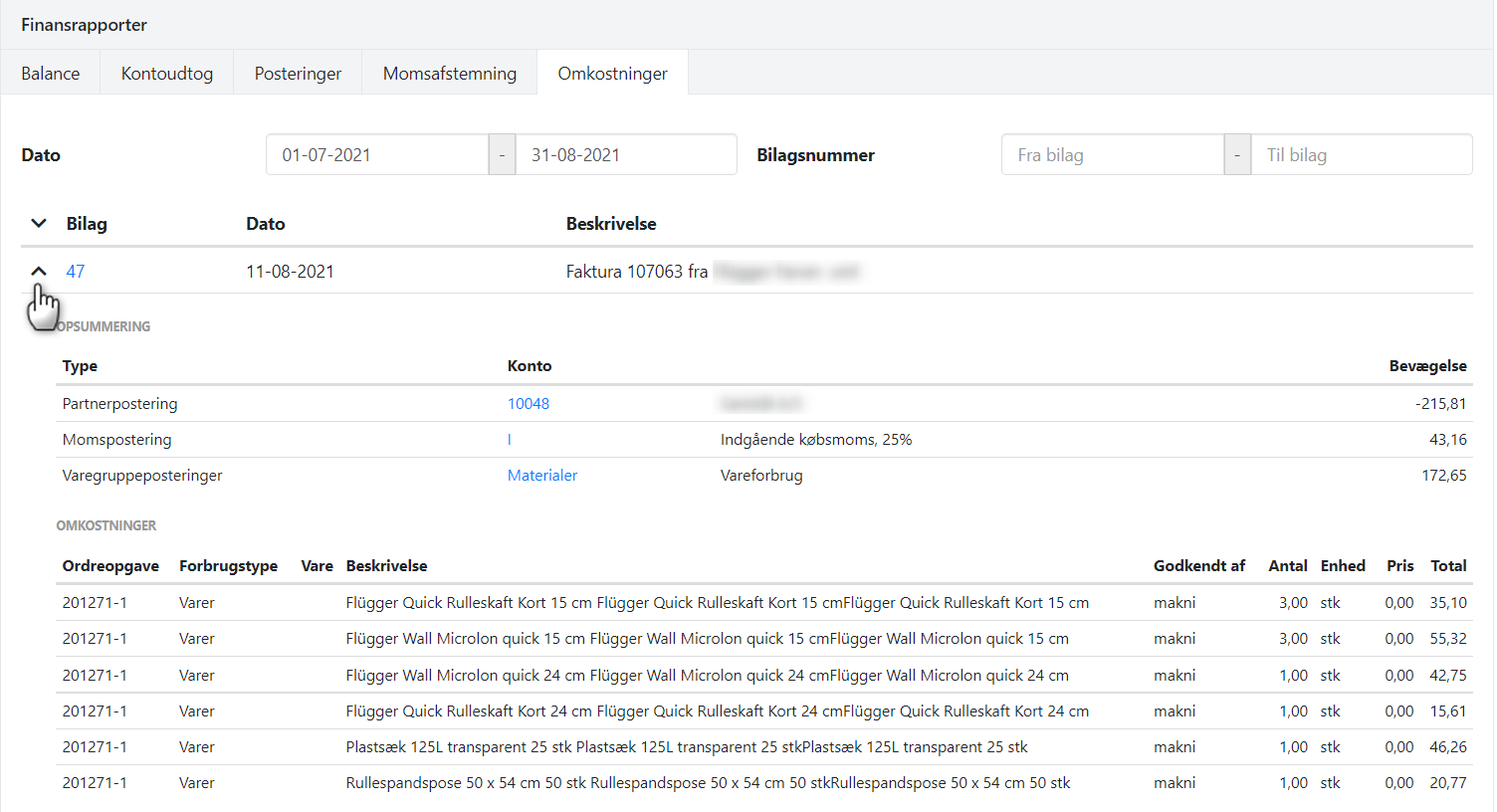Select the Momsafstemning tab
The image size is (1497, 812).
[x=450, y=74]
